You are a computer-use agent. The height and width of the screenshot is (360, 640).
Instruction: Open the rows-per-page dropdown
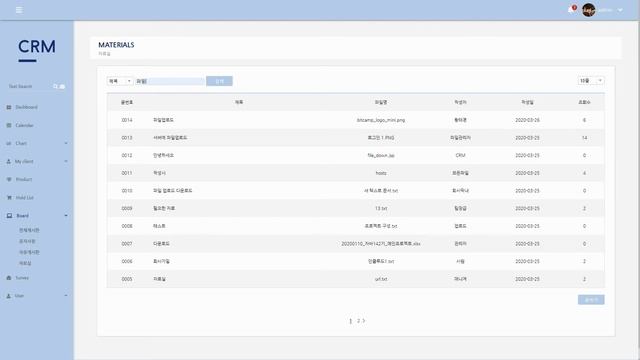591,81
